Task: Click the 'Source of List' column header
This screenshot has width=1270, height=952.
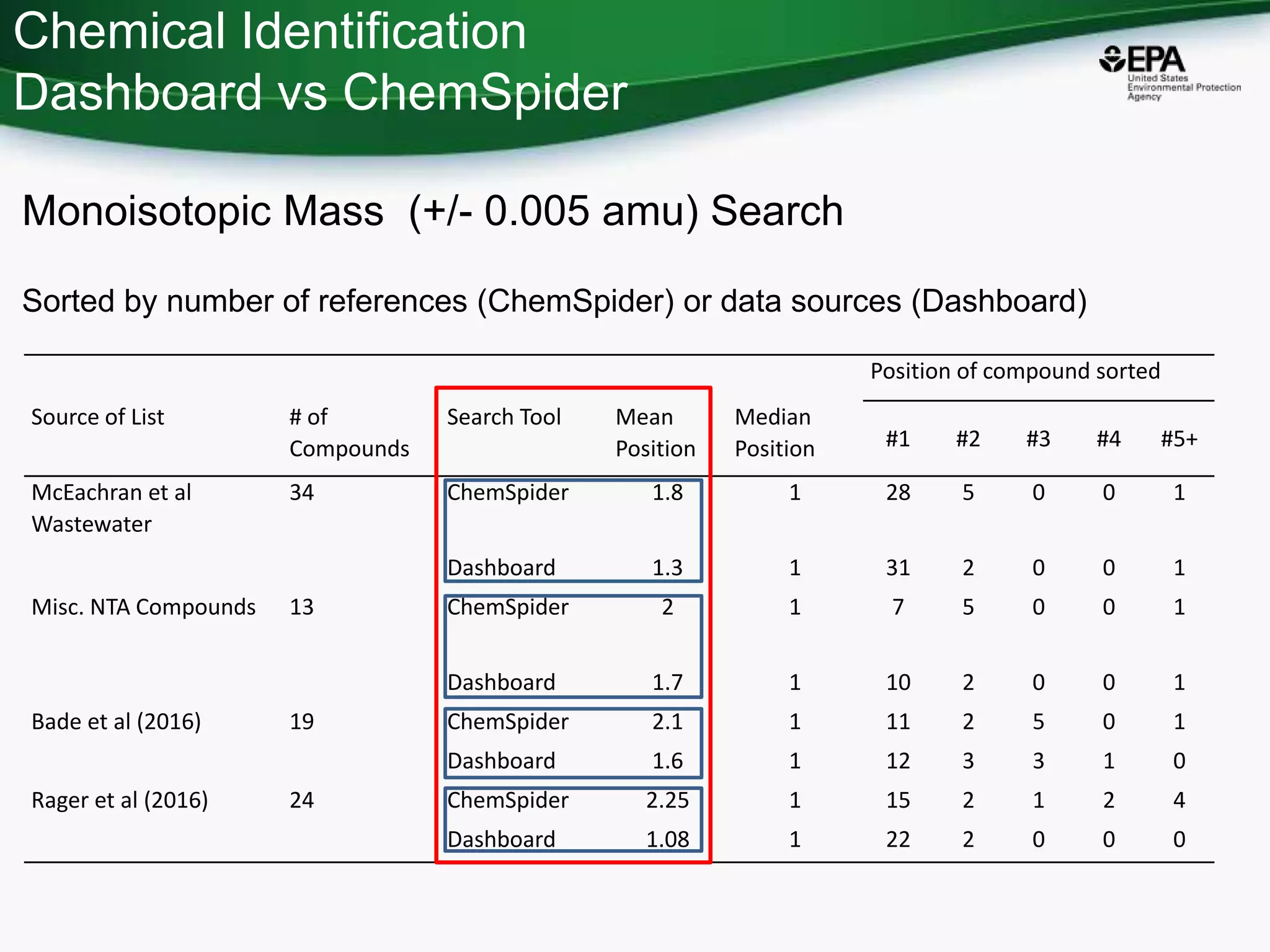Action: tap(98, 417)
